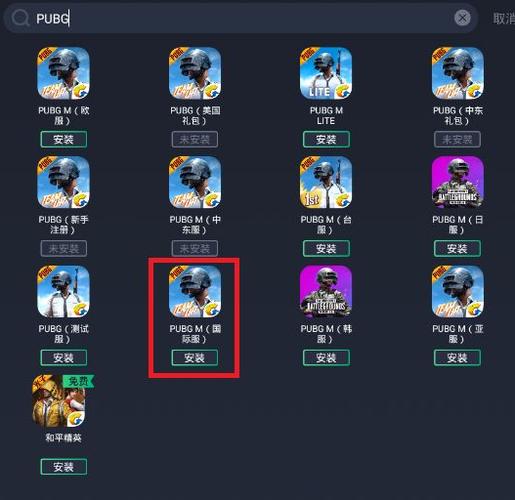
Task: Select the PUBG (测试服) app icon
Action: tap(63, 291)
